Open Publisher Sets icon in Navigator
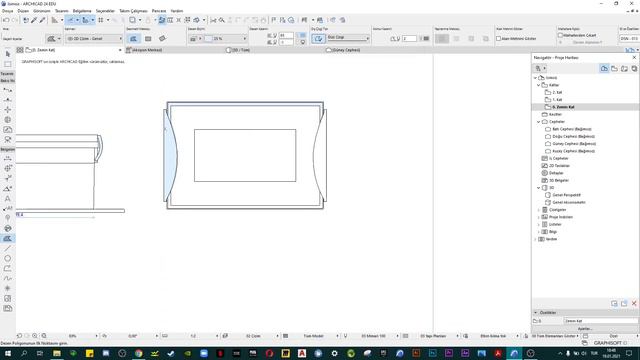This screenshot has width=640, height=360. click(634, 69)
